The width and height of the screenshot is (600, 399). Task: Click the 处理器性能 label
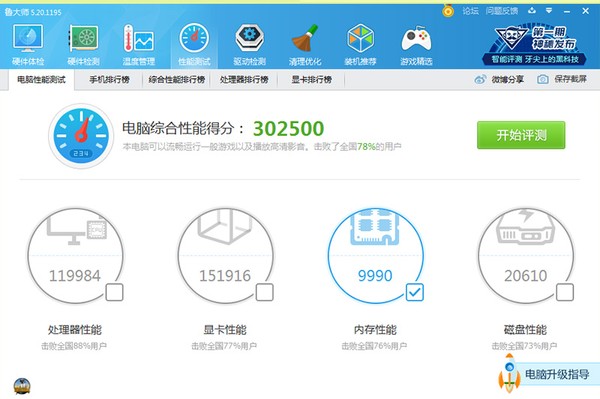(x=75, y=330)
